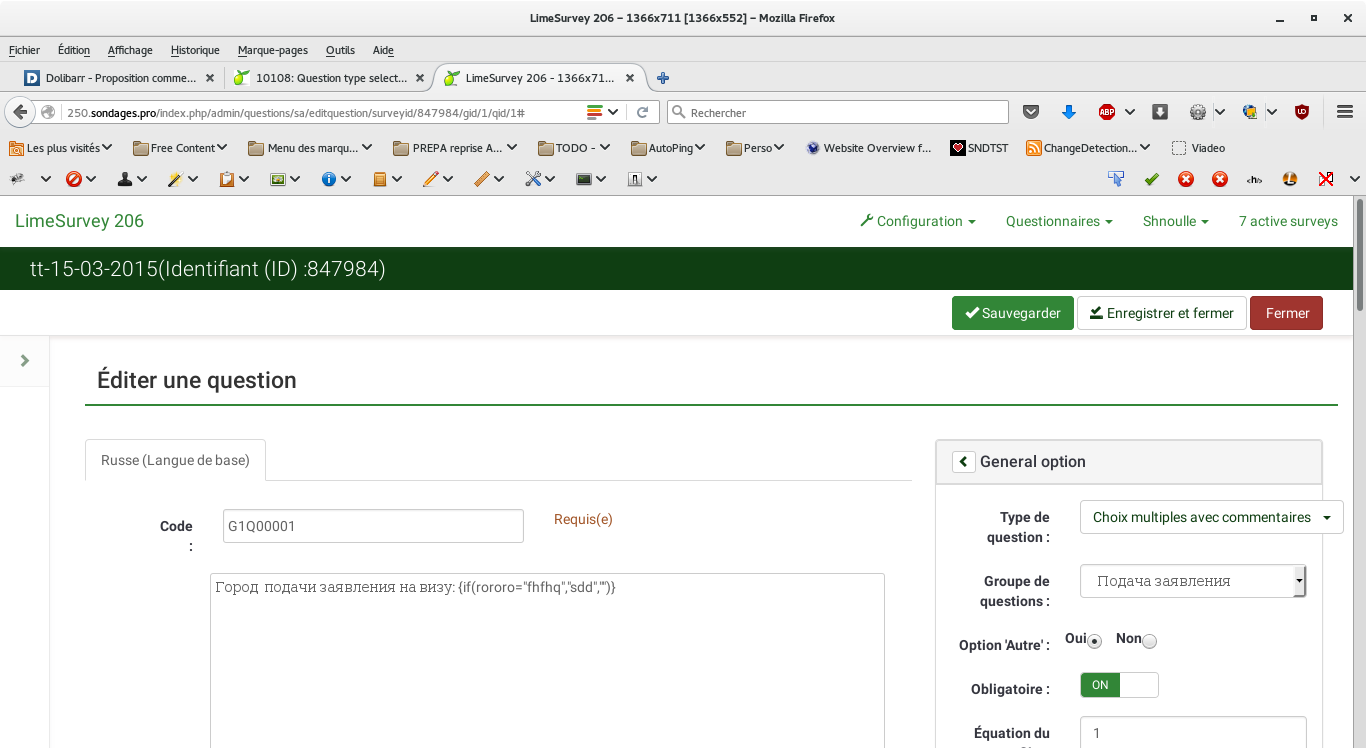Click the blue downloads arrow icon
Screen dimensions: 1366x748
tap(1068, 112)
